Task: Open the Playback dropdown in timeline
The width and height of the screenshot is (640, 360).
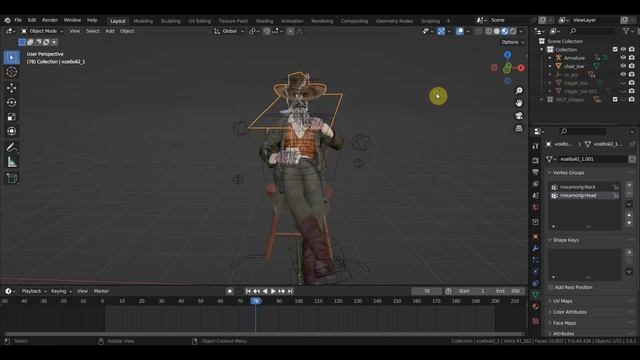Action: click(33, 291)
